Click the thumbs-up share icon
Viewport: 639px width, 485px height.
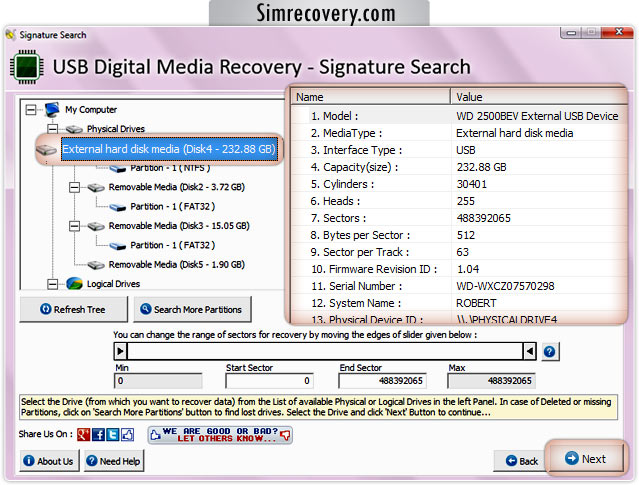(x=127, y=434)
